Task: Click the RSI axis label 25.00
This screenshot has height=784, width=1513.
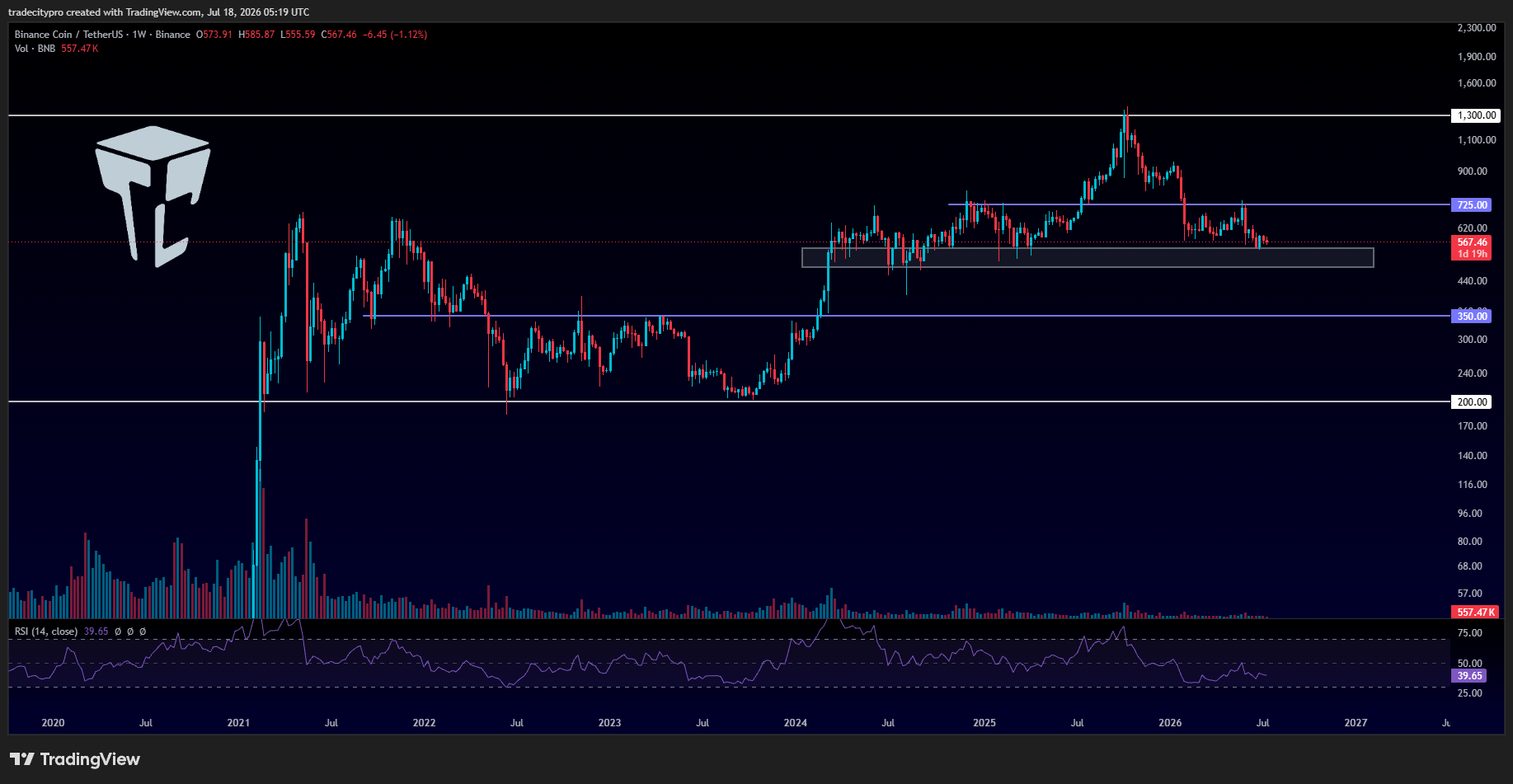Action: point(1470,693)
